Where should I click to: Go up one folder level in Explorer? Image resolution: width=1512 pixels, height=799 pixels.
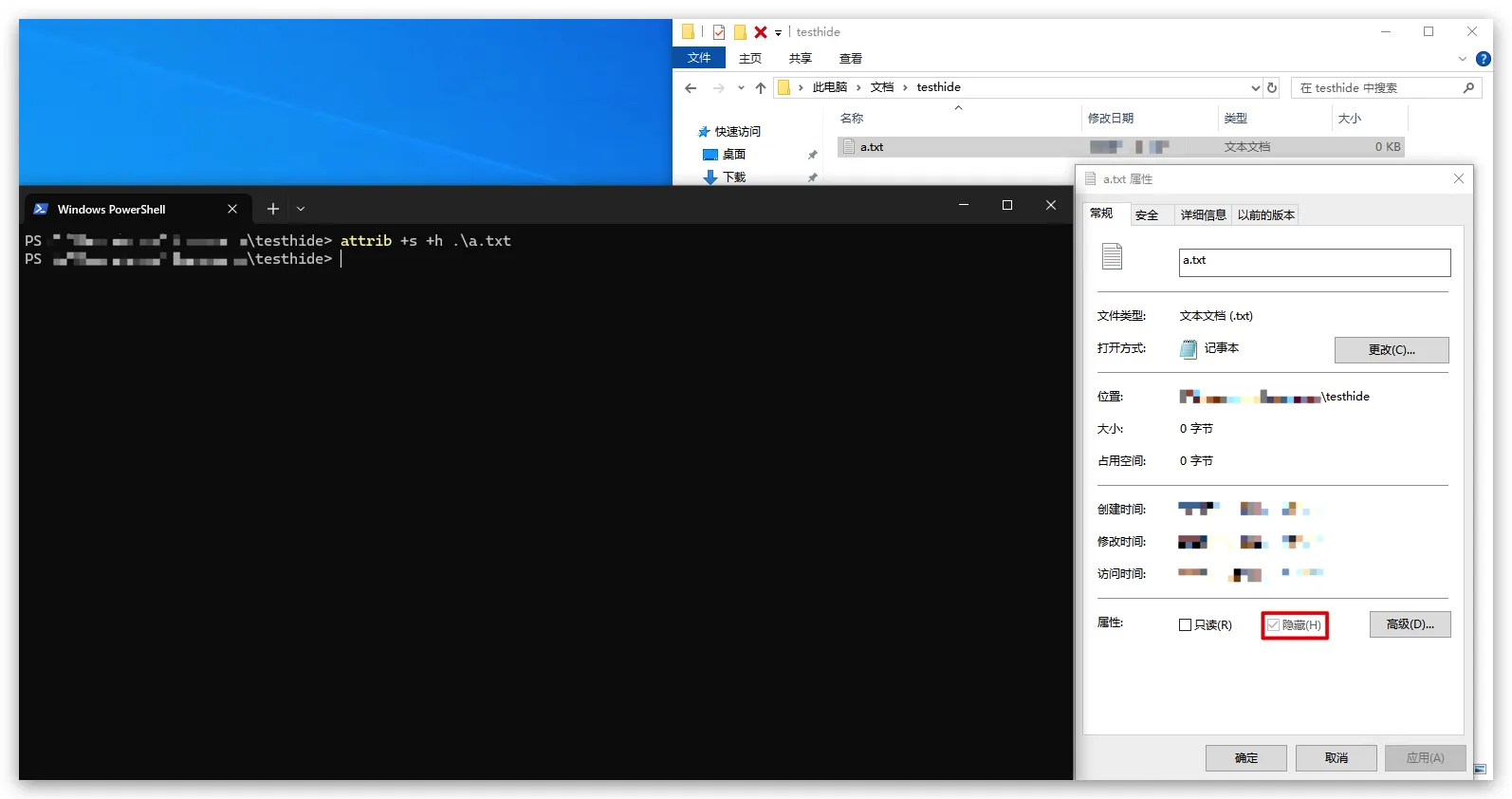[760, 88]
